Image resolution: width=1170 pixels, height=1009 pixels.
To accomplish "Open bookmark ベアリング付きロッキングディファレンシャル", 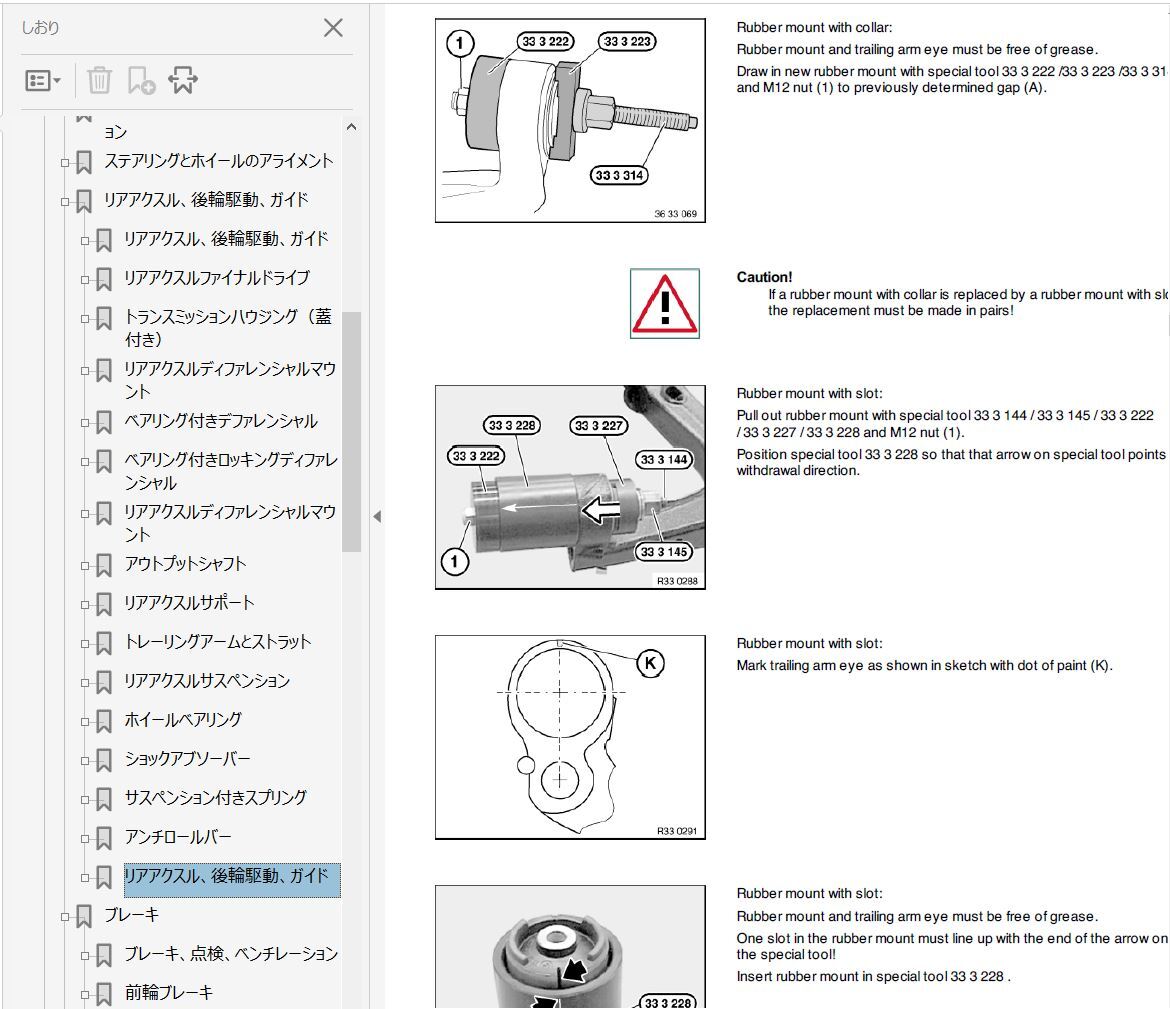I will [x=231, y=471].
